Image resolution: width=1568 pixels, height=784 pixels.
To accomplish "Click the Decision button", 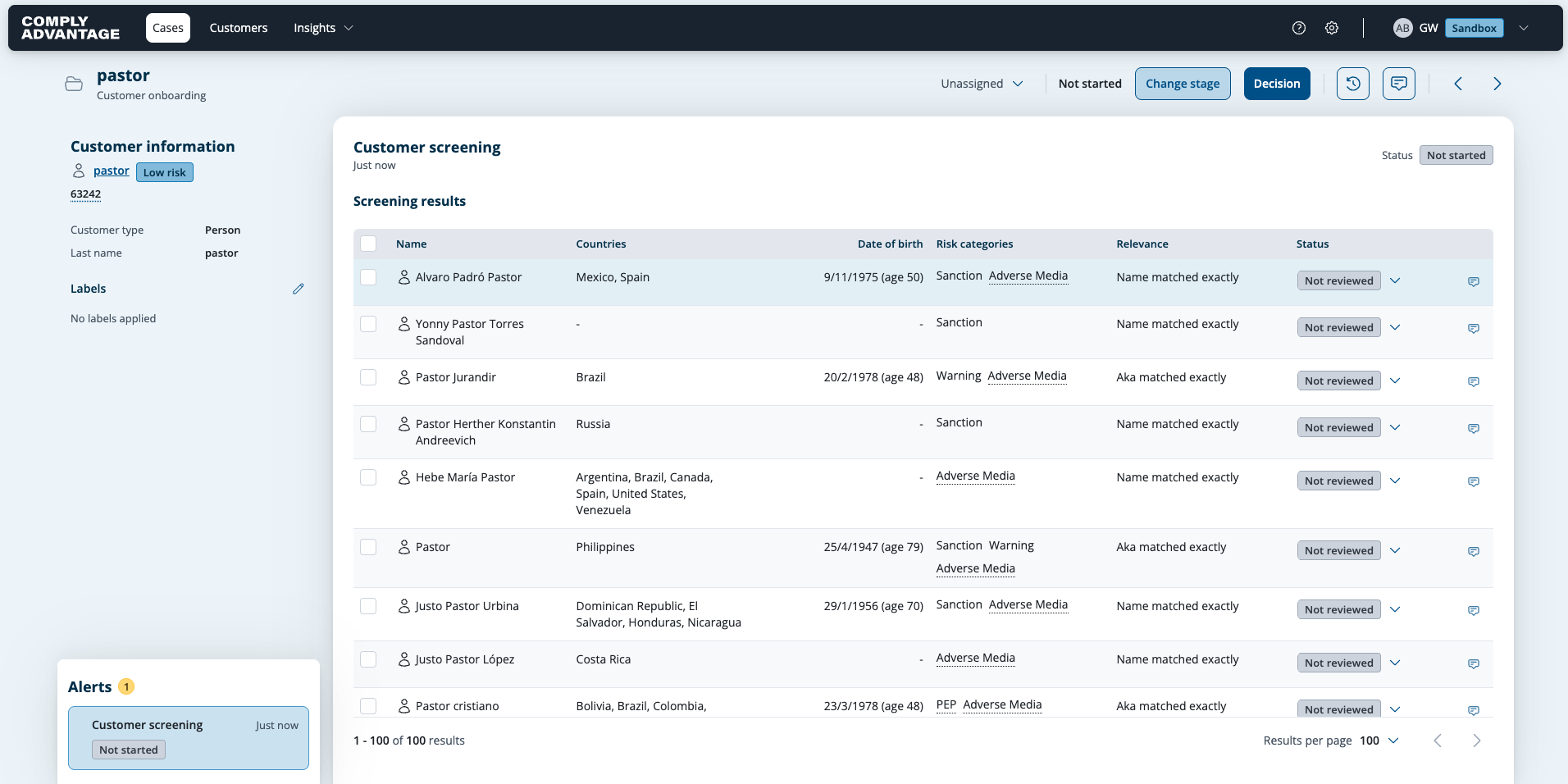I will click(x=1277, y=84).
